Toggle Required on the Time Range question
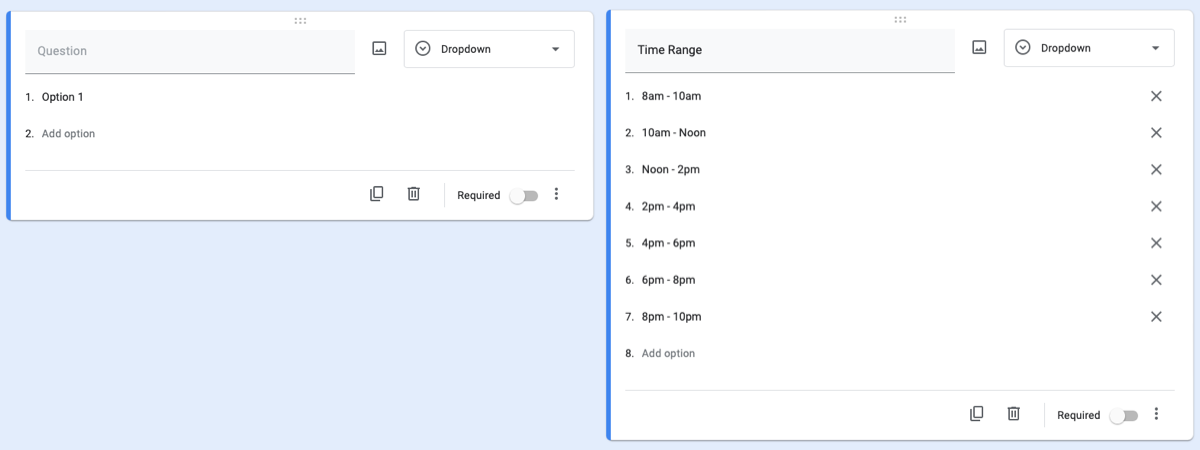Screen dimensions: 1200x450 [x=1123, y=415]
